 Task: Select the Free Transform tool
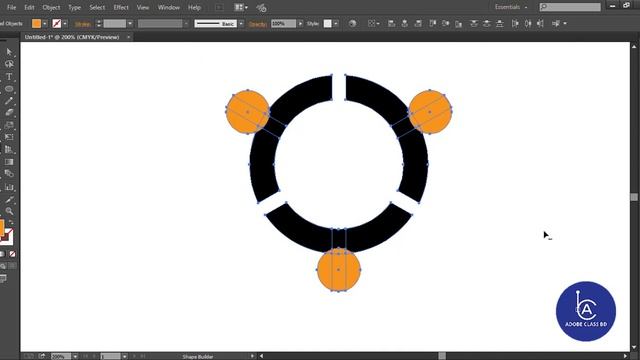point(9,137)
